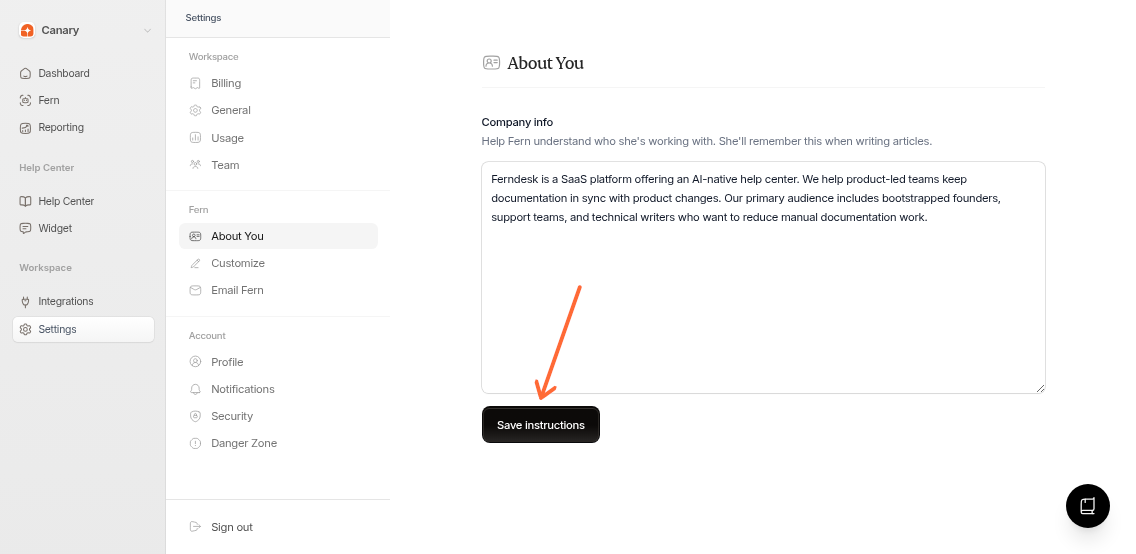Viewport: 1136px width, 554px height.
Task: Open the floating help book button
Action: (1087, 505)
